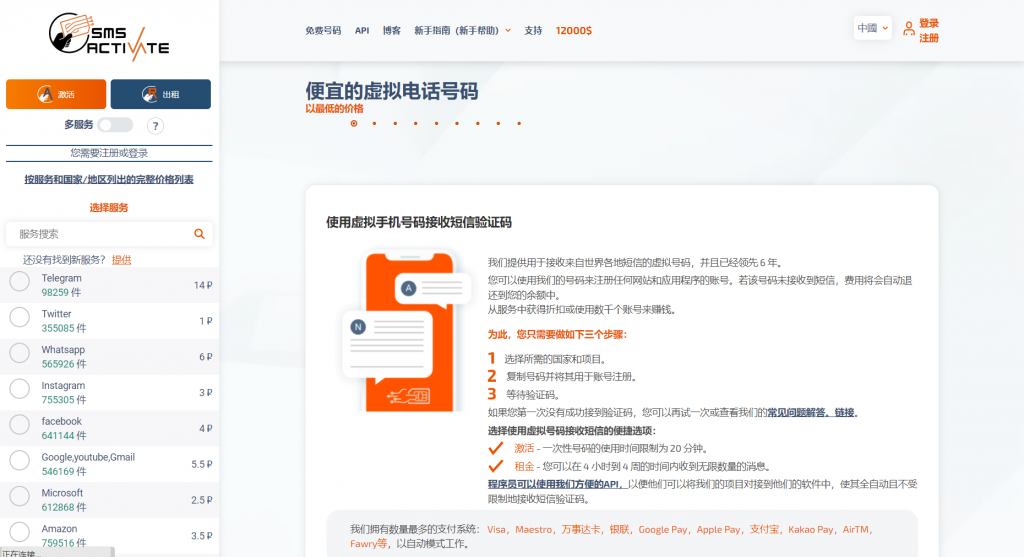Select the Google,youtube,Gmail radio button

point(20,461)
